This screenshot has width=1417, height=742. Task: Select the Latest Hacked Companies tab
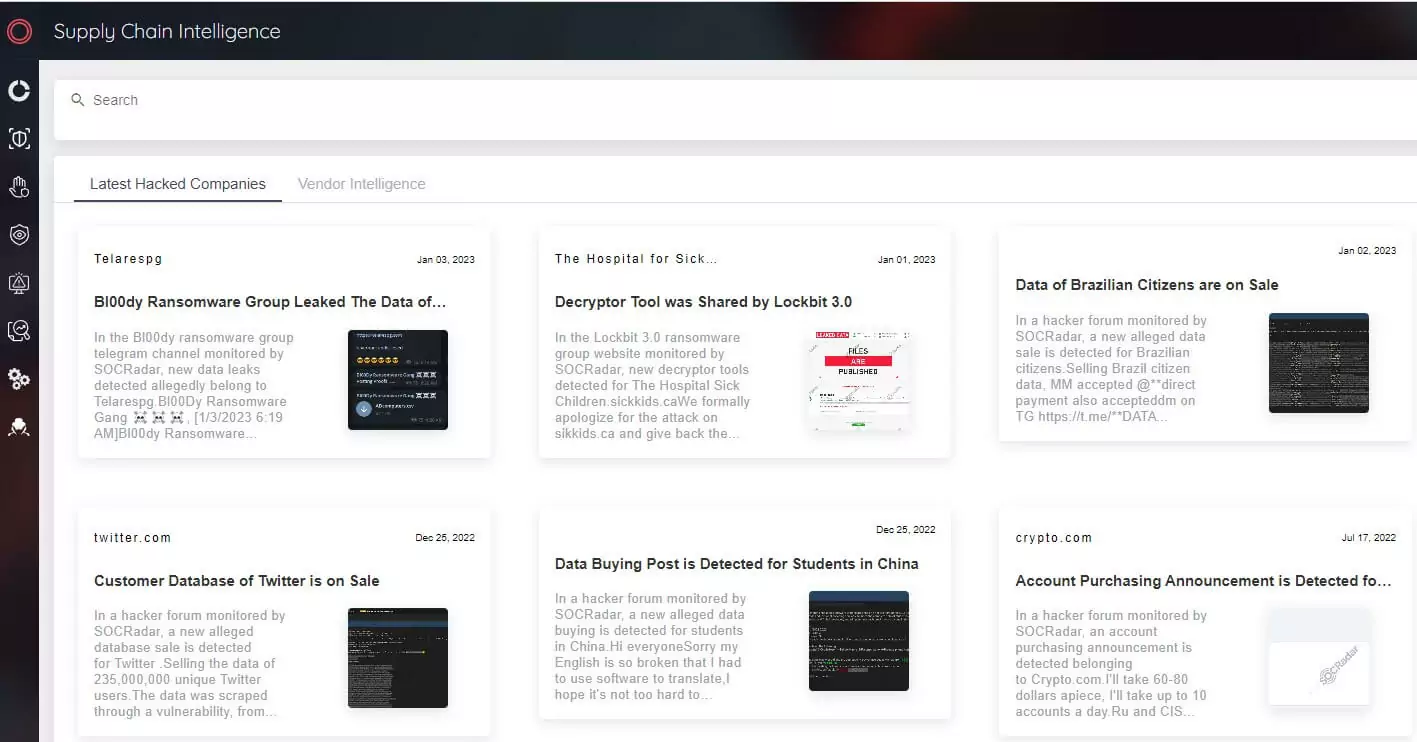(178, 184)
